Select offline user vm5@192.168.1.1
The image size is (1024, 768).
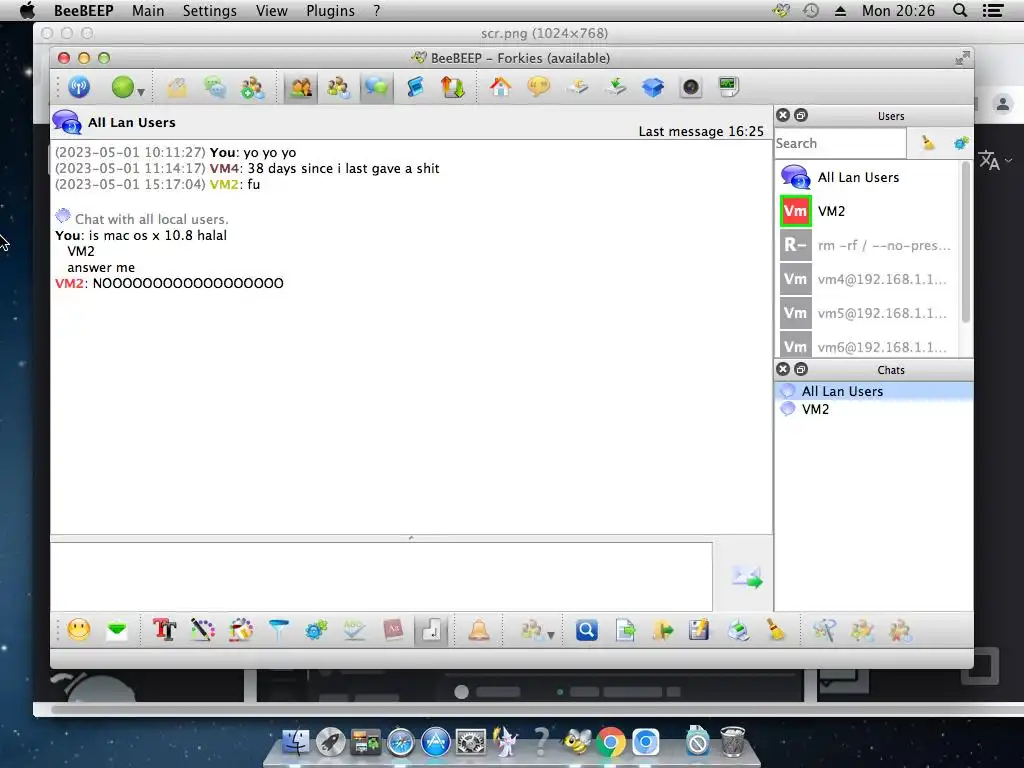click(868, 313)
